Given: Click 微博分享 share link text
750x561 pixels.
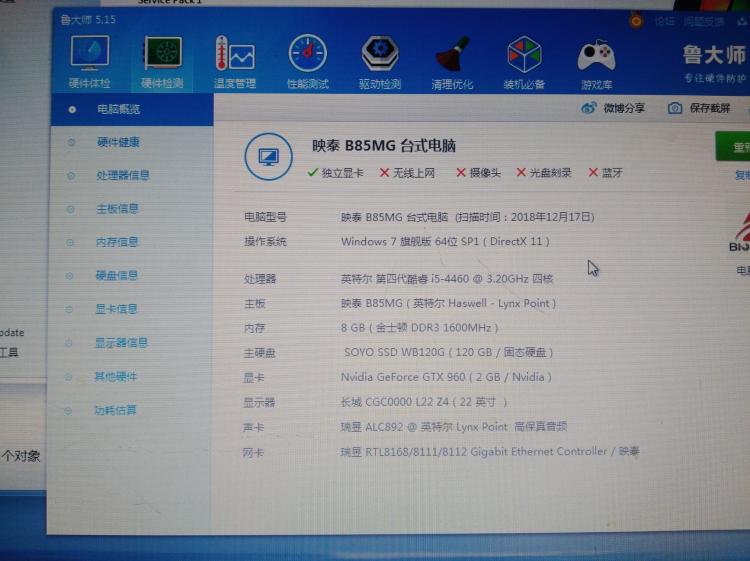Looking at the screenshot, I should click(624, 108).
